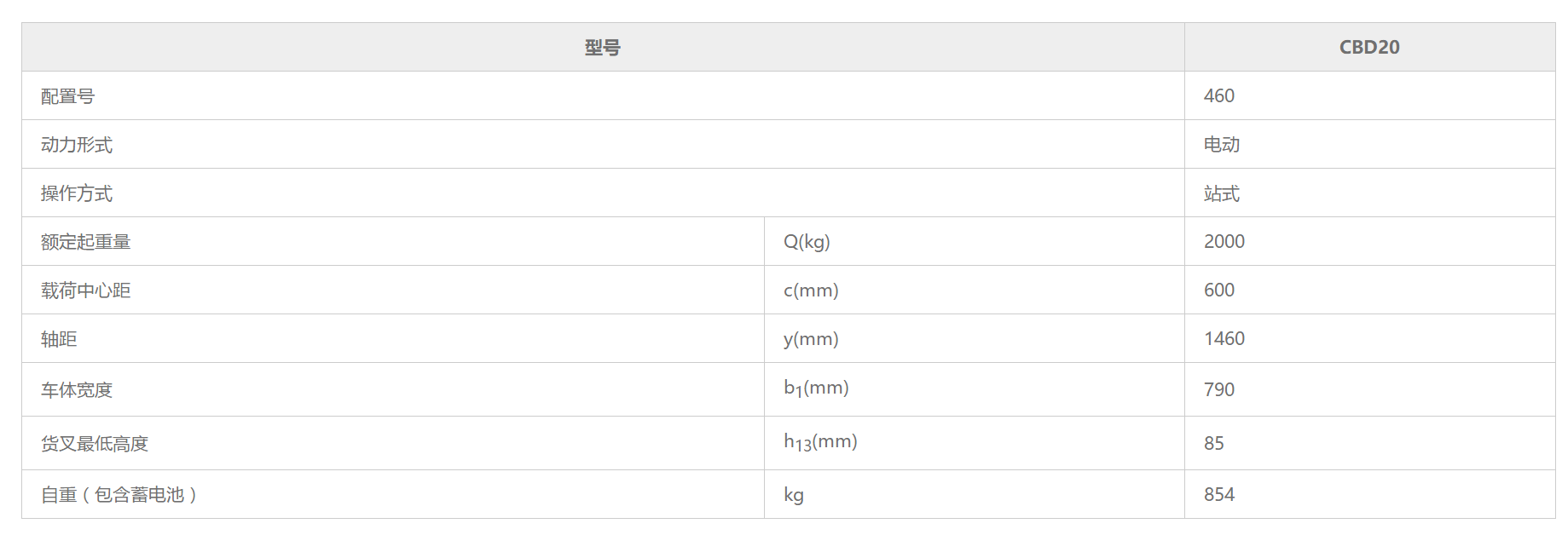Select the c(mm) unit cell
Viewport: 1568px width, 535px height.
pos(975,290)
